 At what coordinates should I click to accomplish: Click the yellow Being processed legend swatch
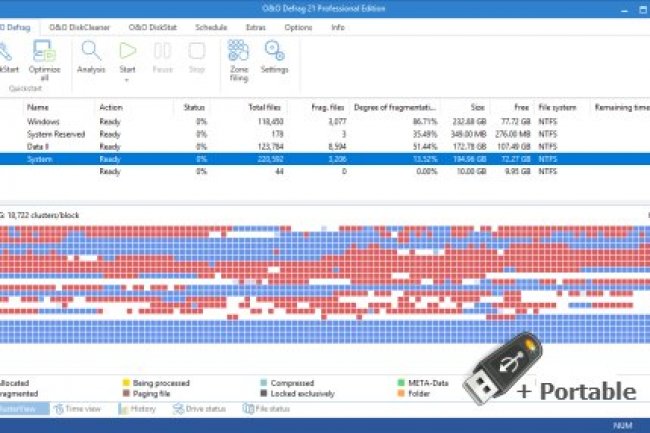click(x=126, y=382)
